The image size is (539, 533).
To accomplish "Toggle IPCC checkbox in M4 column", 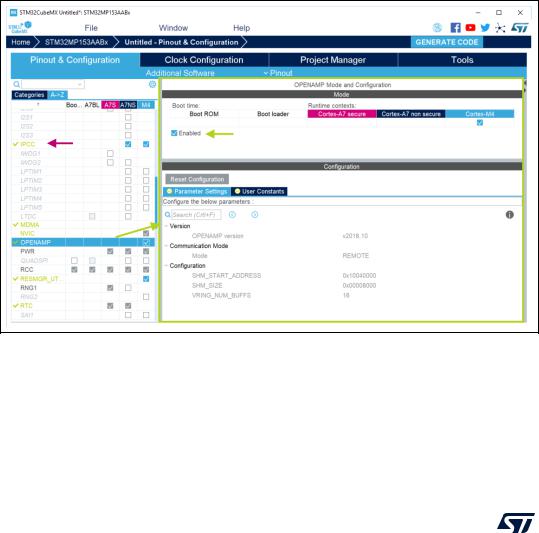I will click(146, 144).
